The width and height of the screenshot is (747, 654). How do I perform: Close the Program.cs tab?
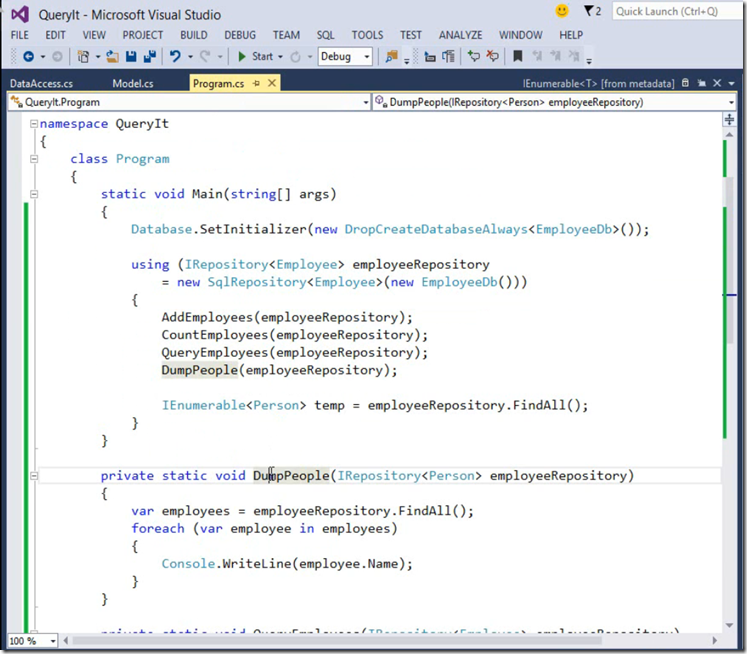272,83
